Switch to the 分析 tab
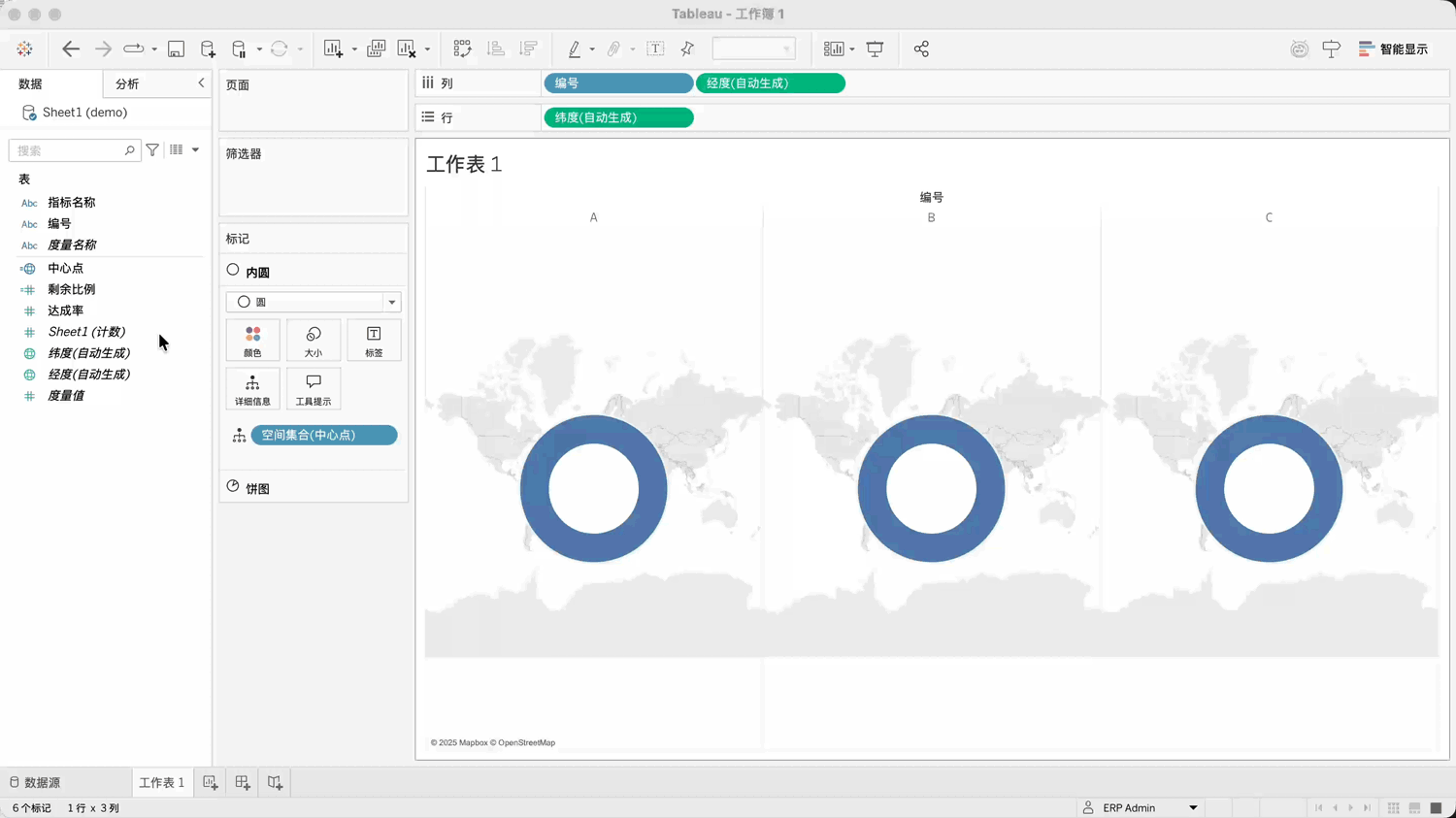Viewport: 1456px width, 818px height. 127,84
